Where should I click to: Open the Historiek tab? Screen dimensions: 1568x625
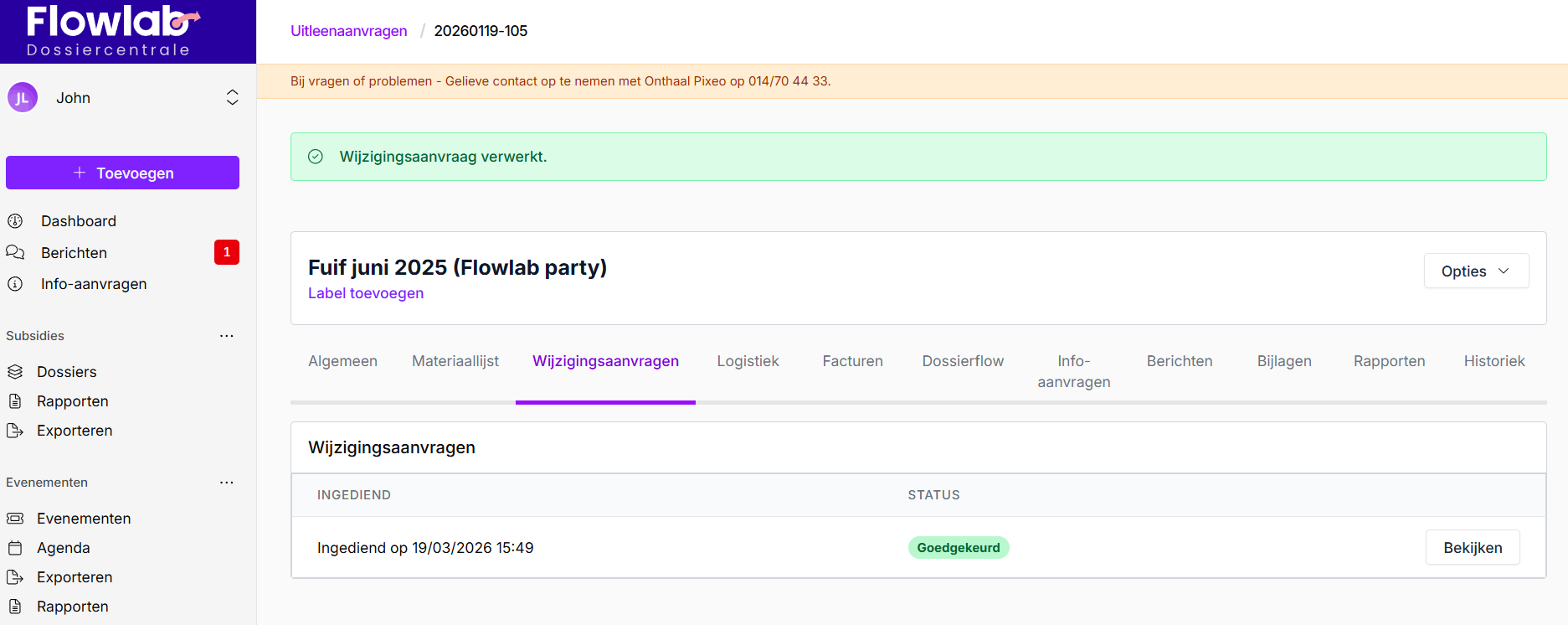point(1493,361)
